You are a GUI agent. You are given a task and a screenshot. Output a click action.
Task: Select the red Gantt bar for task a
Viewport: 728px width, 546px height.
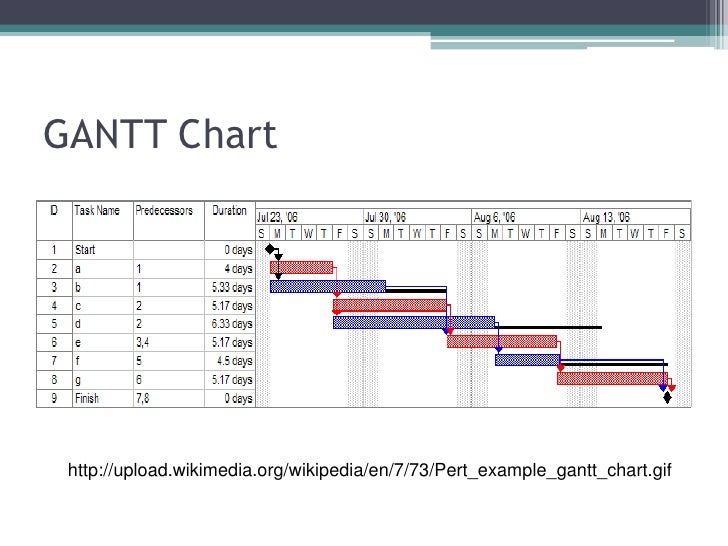[x=301, y=267]
